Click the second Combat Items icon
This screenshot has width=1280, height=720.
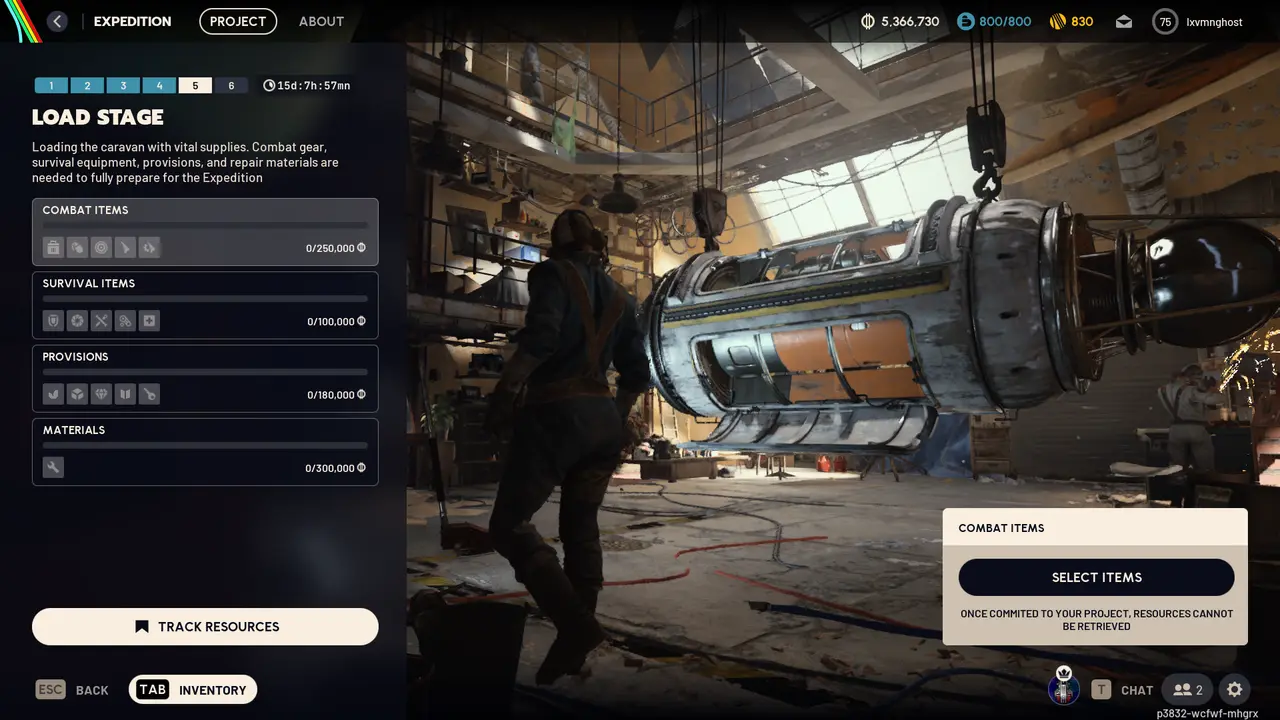coord(77,247)
